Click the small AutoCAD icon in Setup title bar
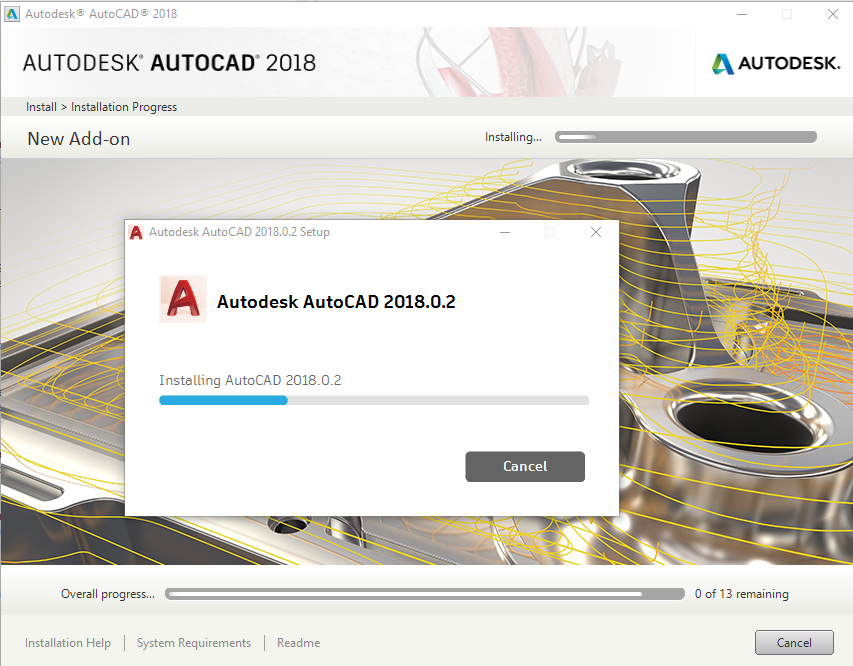The height and width of the screenshot is (666, 853). 136,232
